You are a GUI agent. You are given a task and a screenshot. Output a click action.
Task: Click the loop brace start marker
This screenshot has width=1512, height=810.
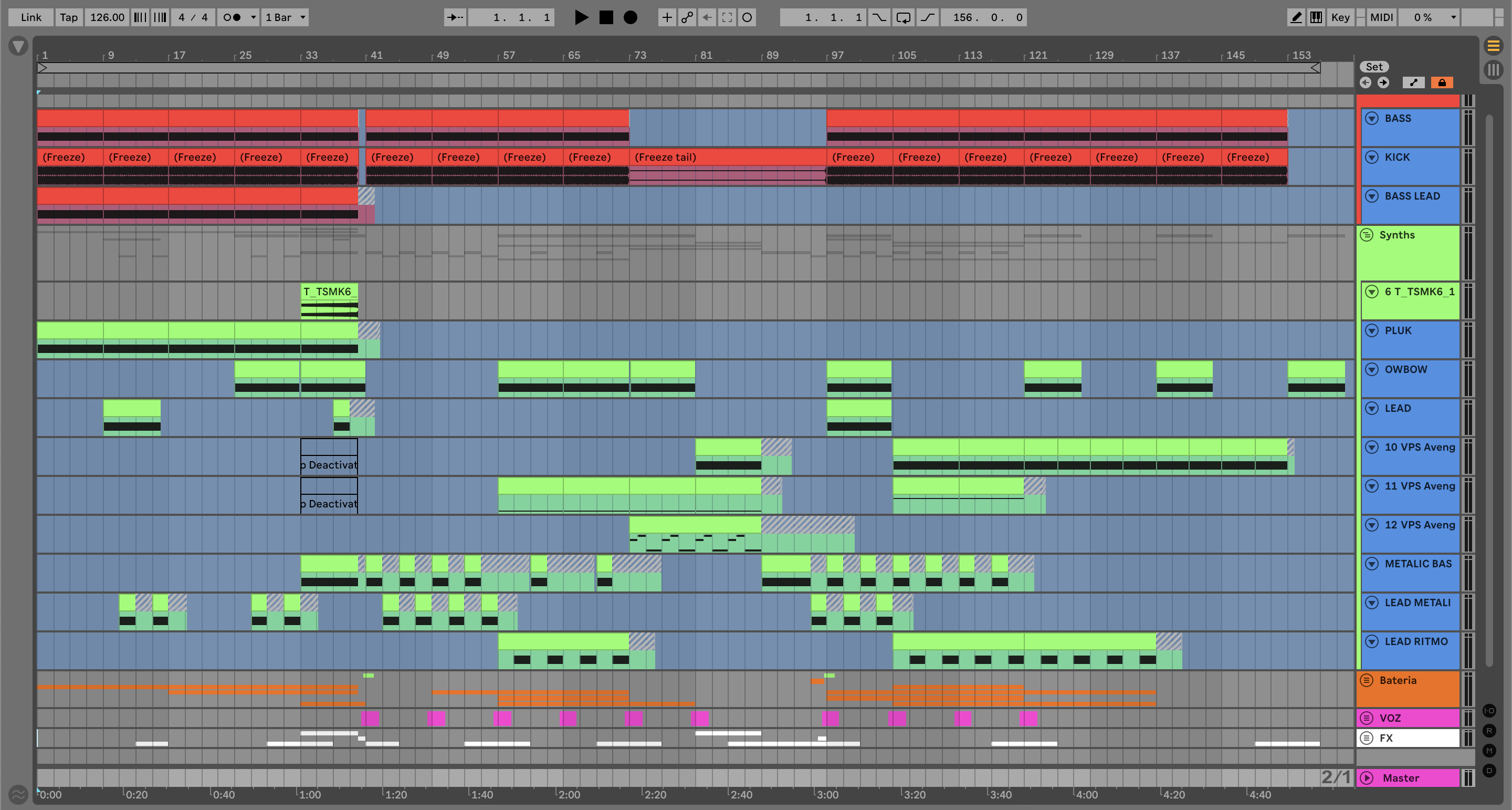[x=42, y=68]
